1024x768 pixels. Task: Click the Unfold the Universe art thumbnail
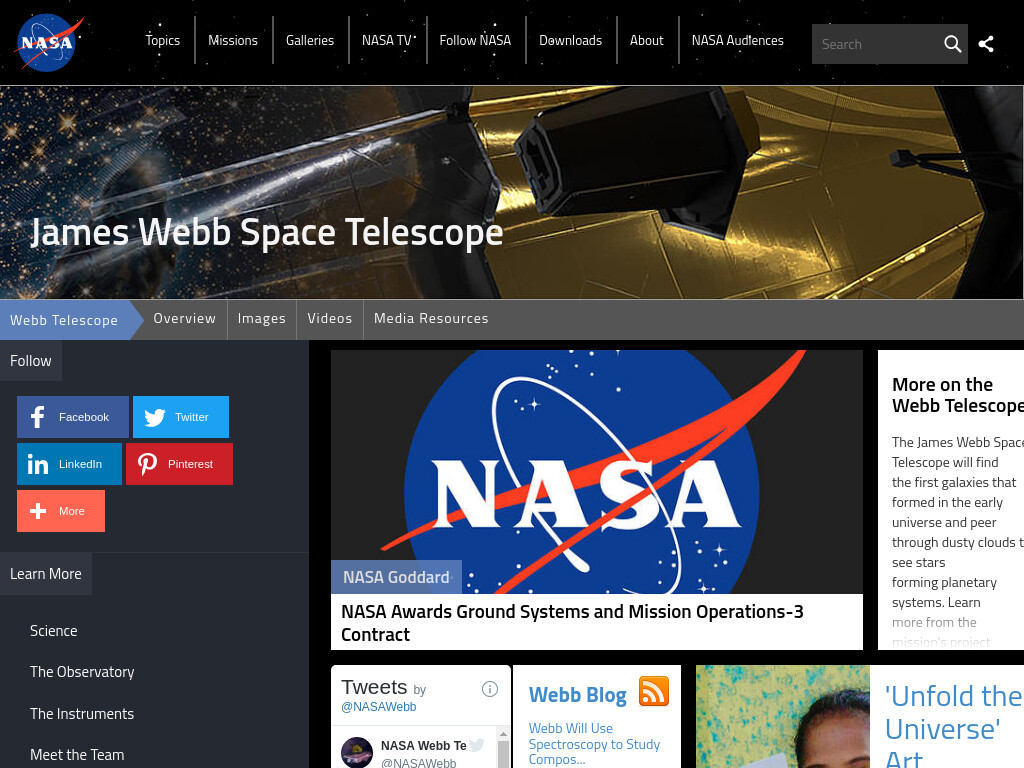click(783, 717)
